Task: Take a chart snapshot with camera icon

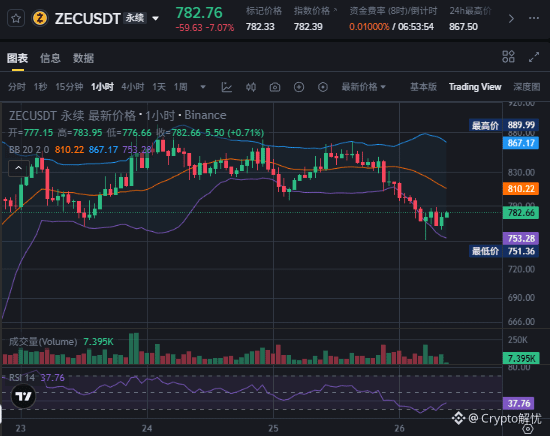Action: point(275,87)
